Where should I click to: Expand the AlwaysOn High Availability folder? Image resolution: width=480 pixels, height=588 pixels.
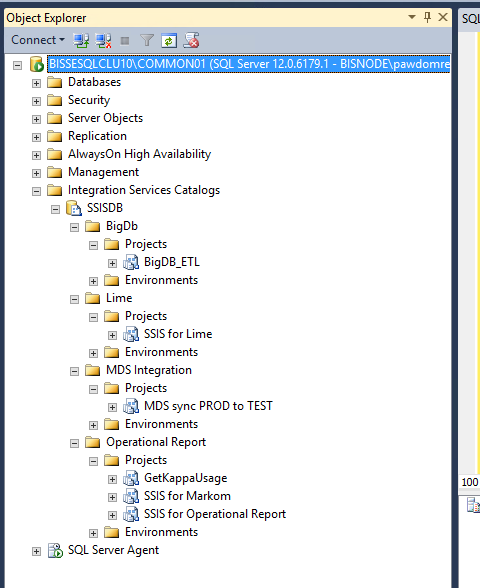(36, 155)
